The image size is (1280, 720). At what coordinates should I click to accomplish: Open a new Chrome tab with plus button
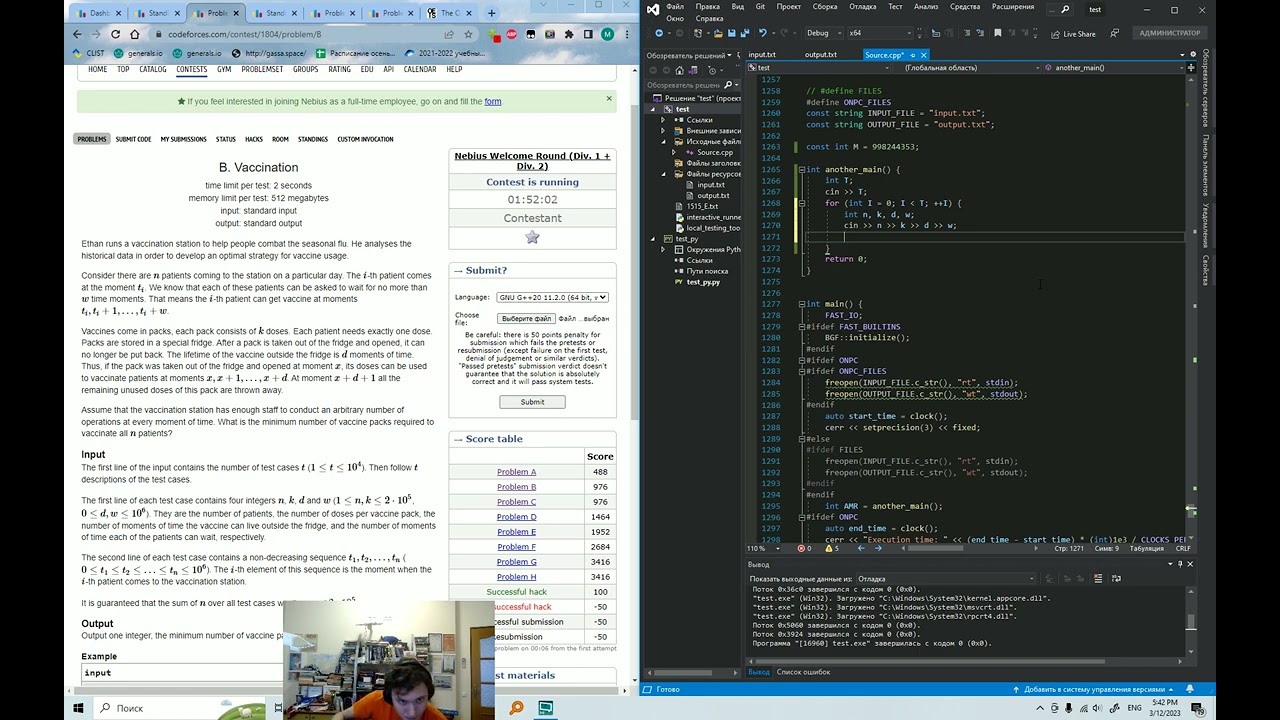(491, 13)
